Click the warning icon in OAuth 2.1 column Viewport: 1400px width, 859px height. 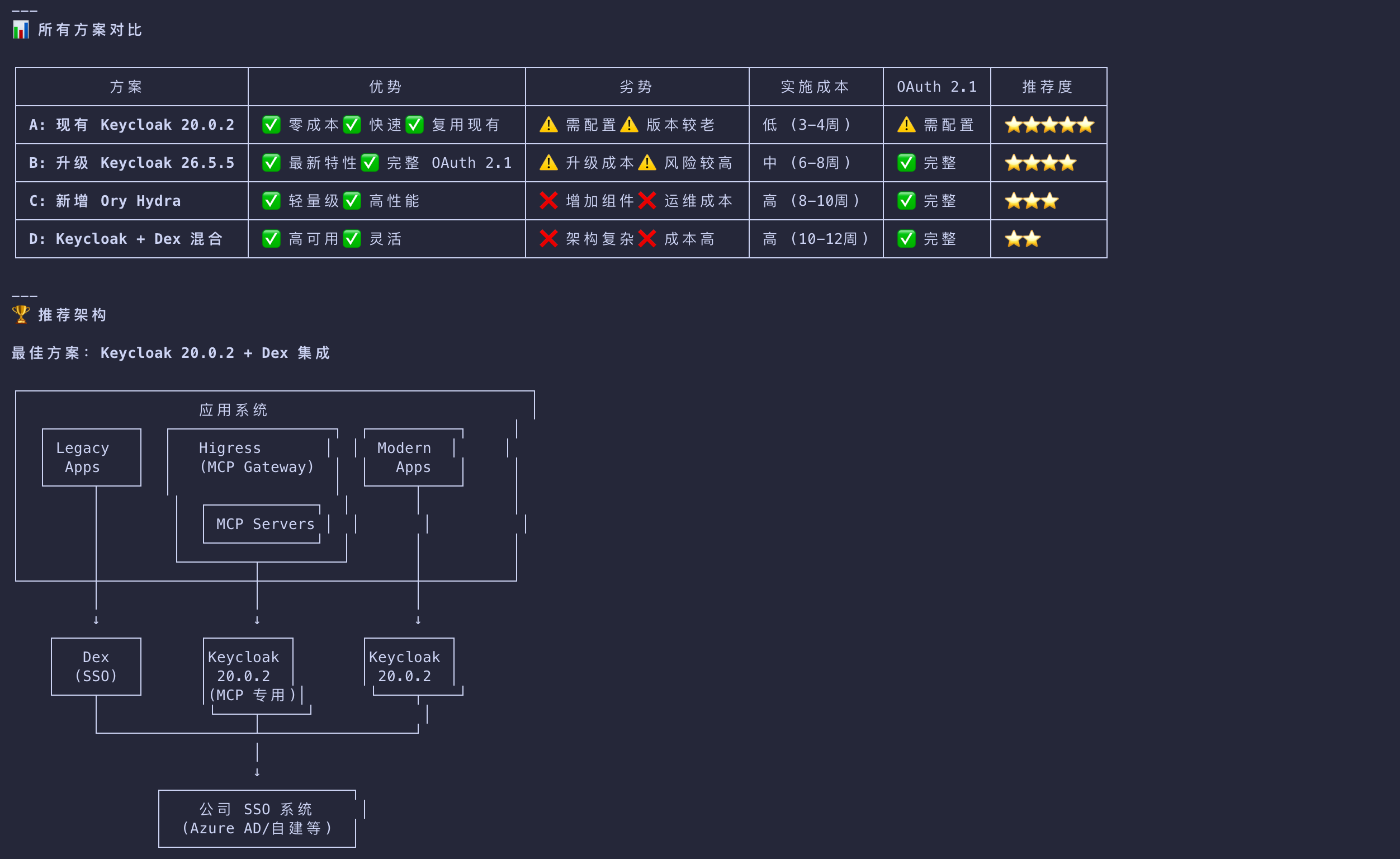point(906,125)
